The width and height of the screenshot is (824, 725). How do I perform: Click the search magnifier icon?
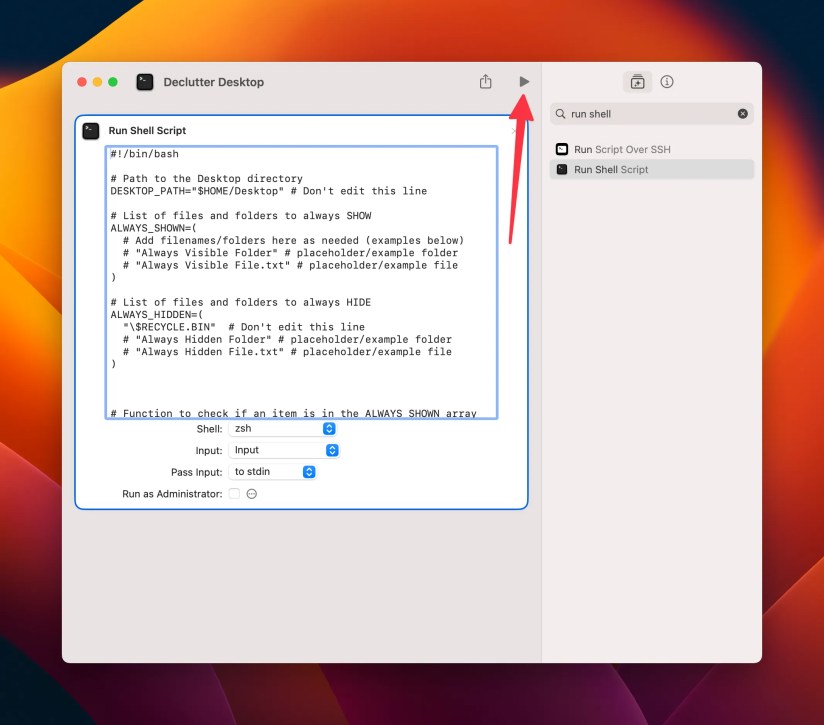pyautogui.click(x=561, y=114)
